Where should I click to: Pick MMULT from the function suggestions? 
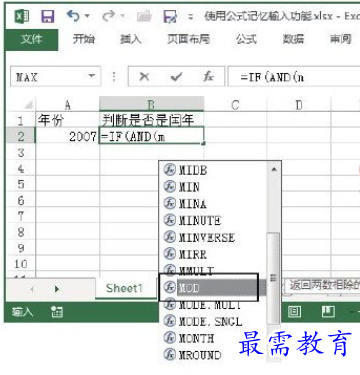[213, 270]
